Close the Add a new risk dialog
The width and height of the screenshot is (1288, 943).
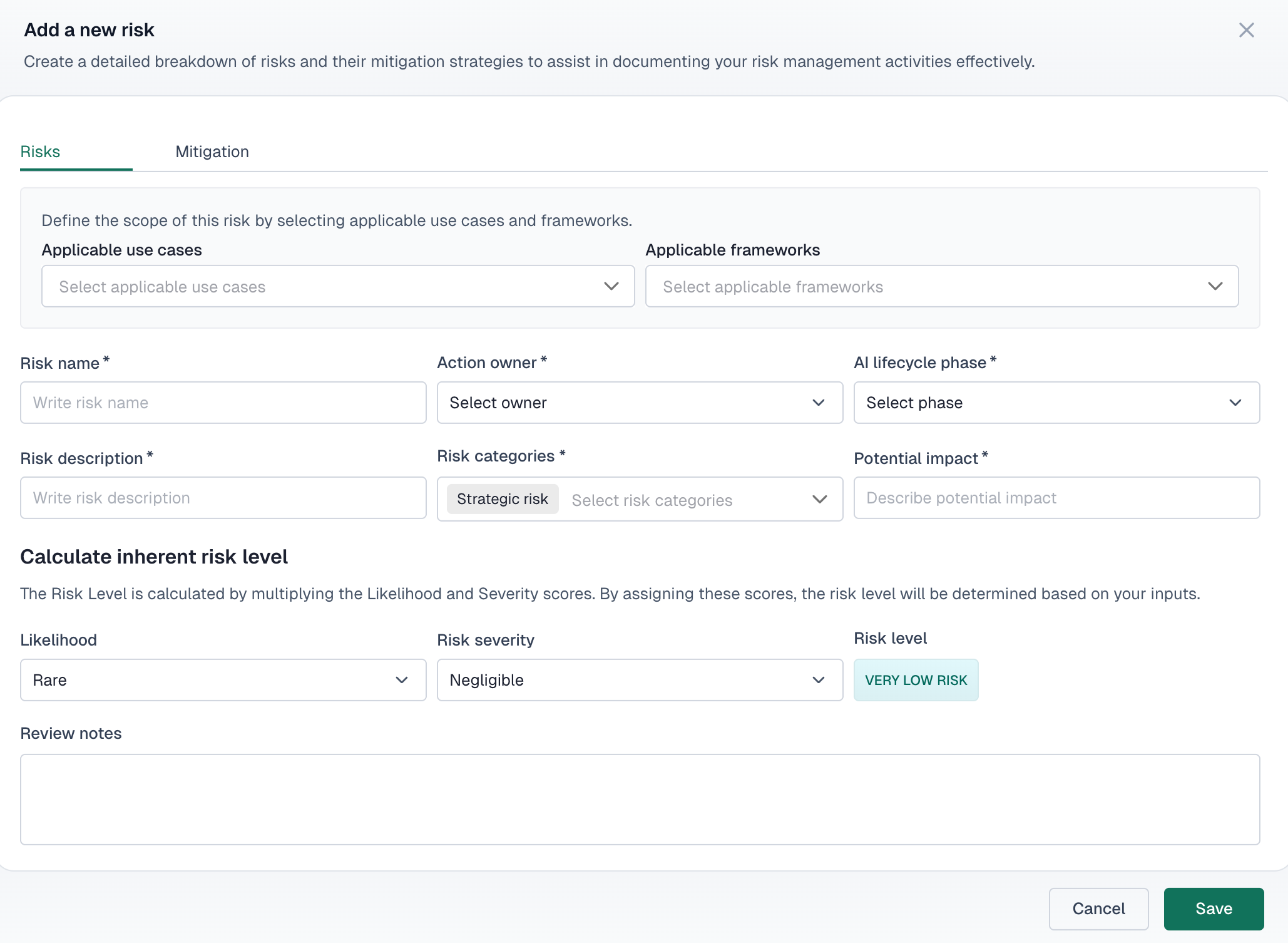pyautogui.click(x=1246, y=29)
